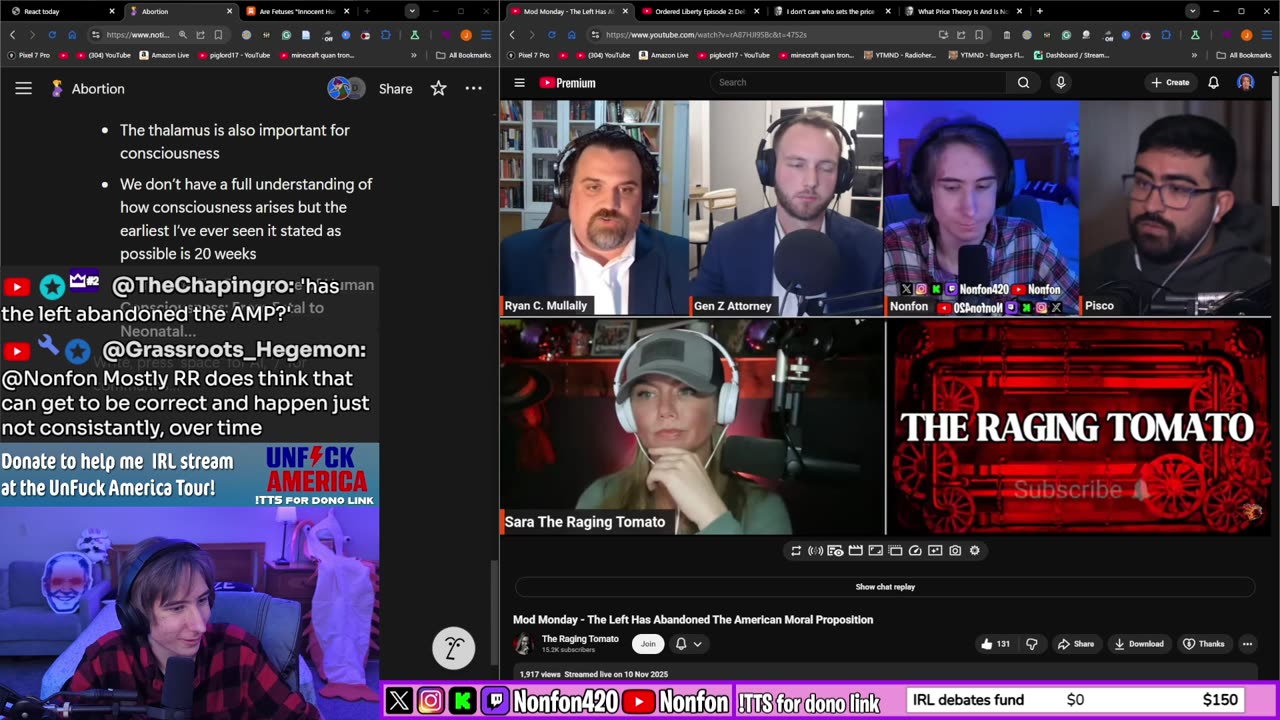Reload the YouTube page

[x=552, y=35]
